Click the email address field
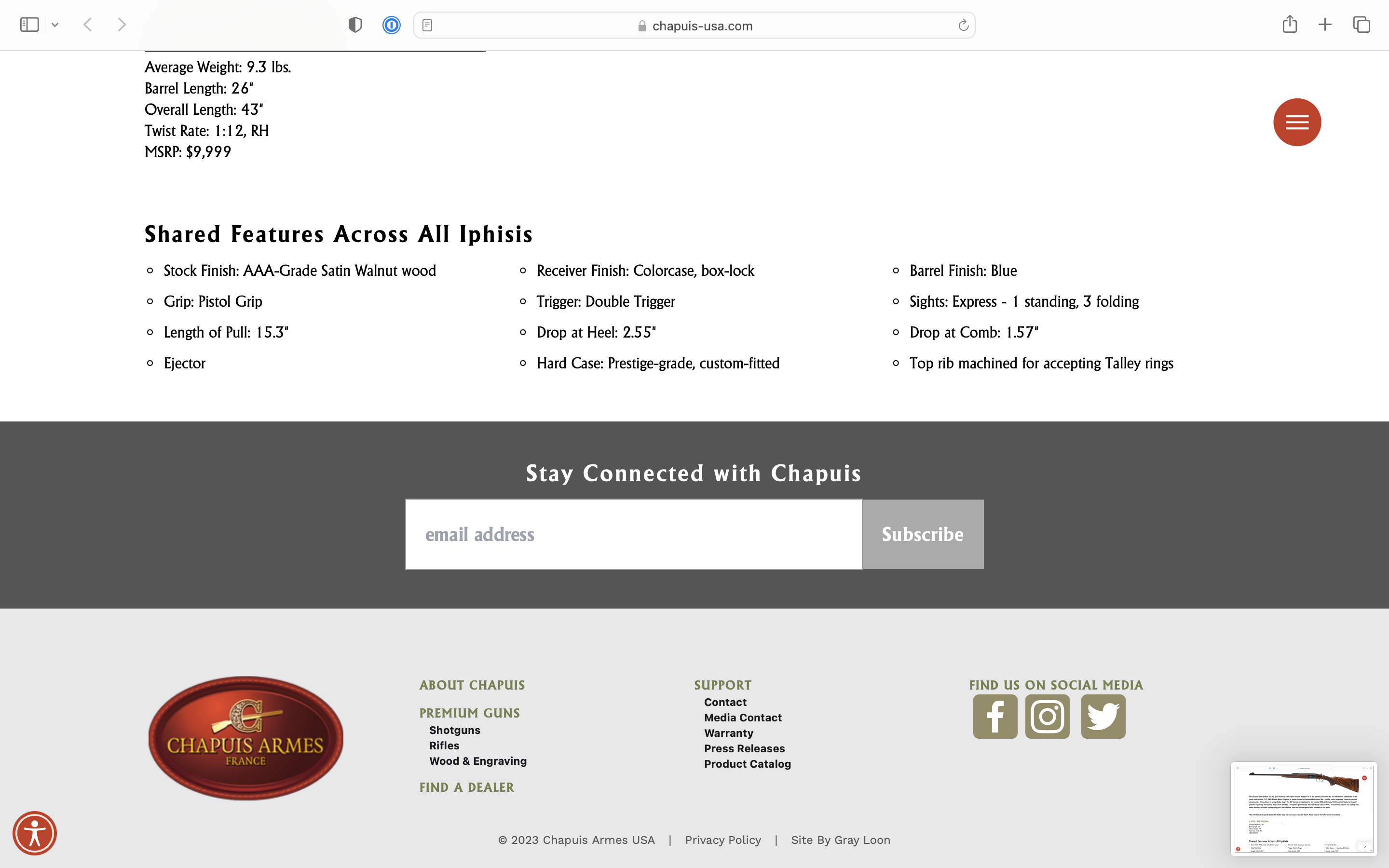 (634, 534)
